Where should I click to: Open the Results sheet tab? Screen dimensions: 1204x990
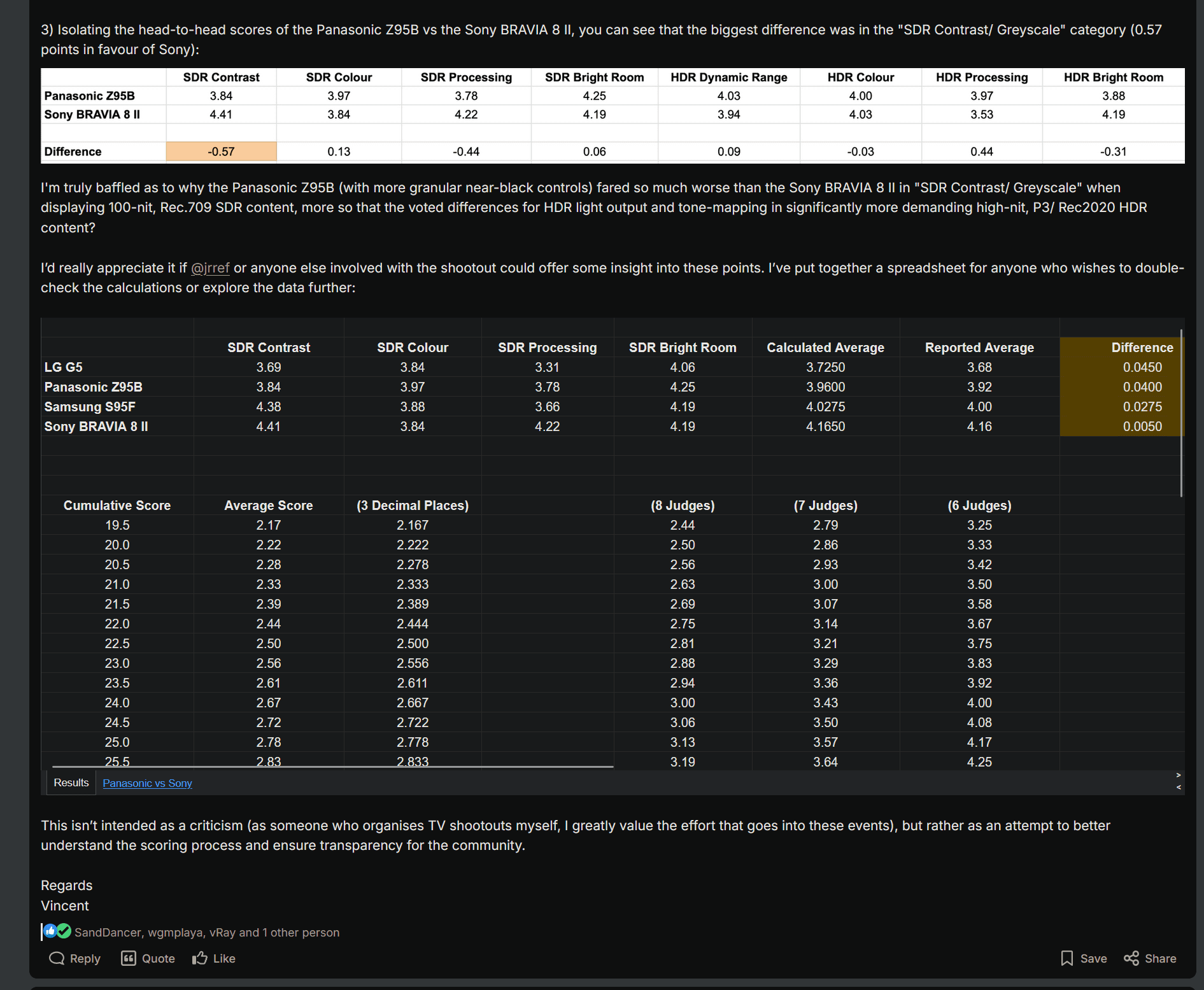click(x=71, y=782)
